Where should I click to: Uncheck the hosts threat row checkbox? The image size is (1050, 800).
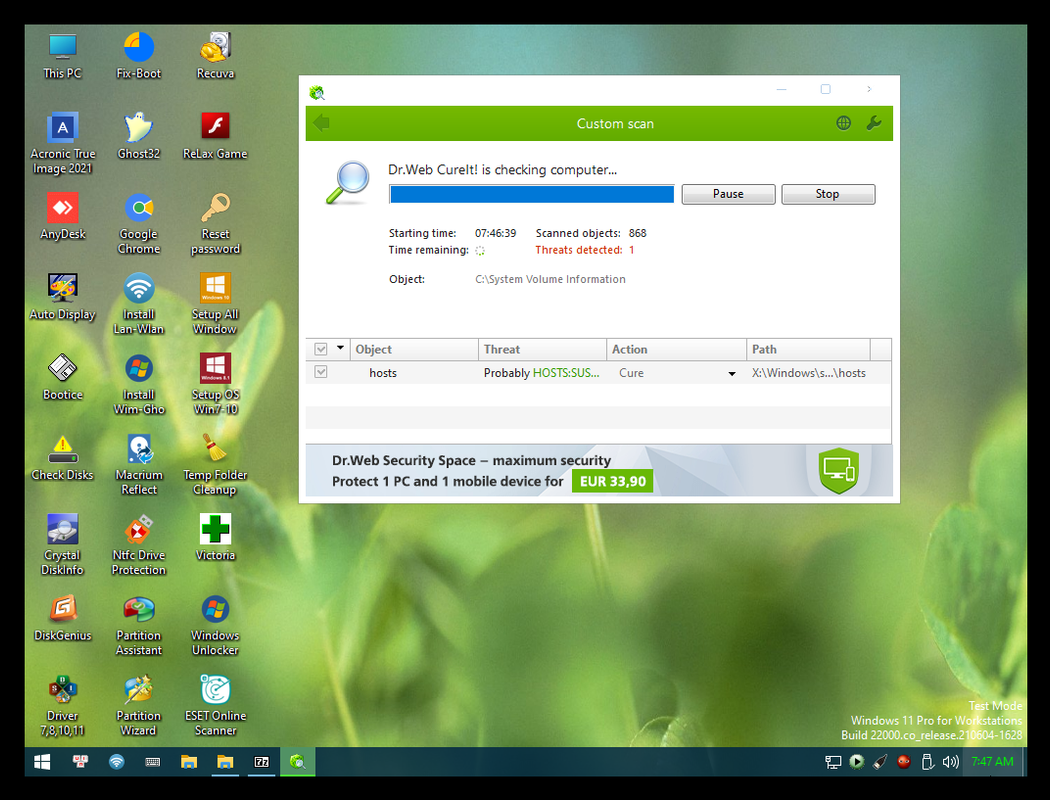[321, 372]
